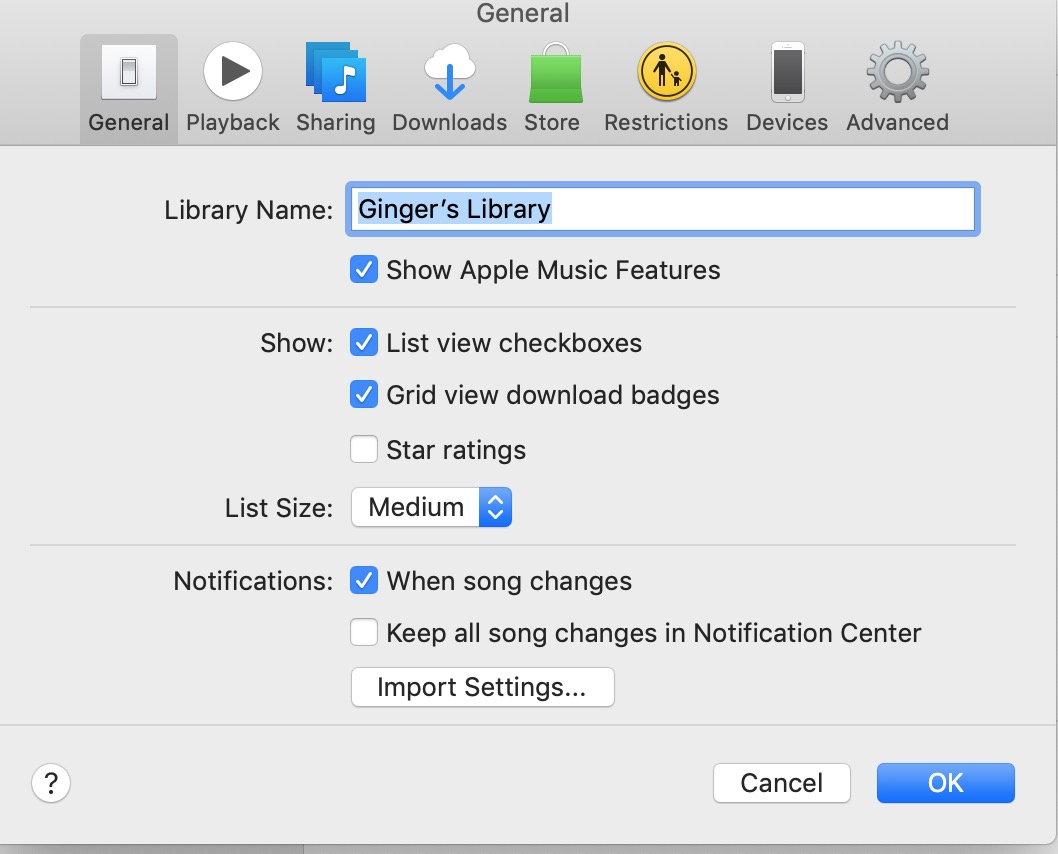Toggle Grid view download badges checkbox
Image resolution: width=1058 pixels, height=854 pixels.
364,395
